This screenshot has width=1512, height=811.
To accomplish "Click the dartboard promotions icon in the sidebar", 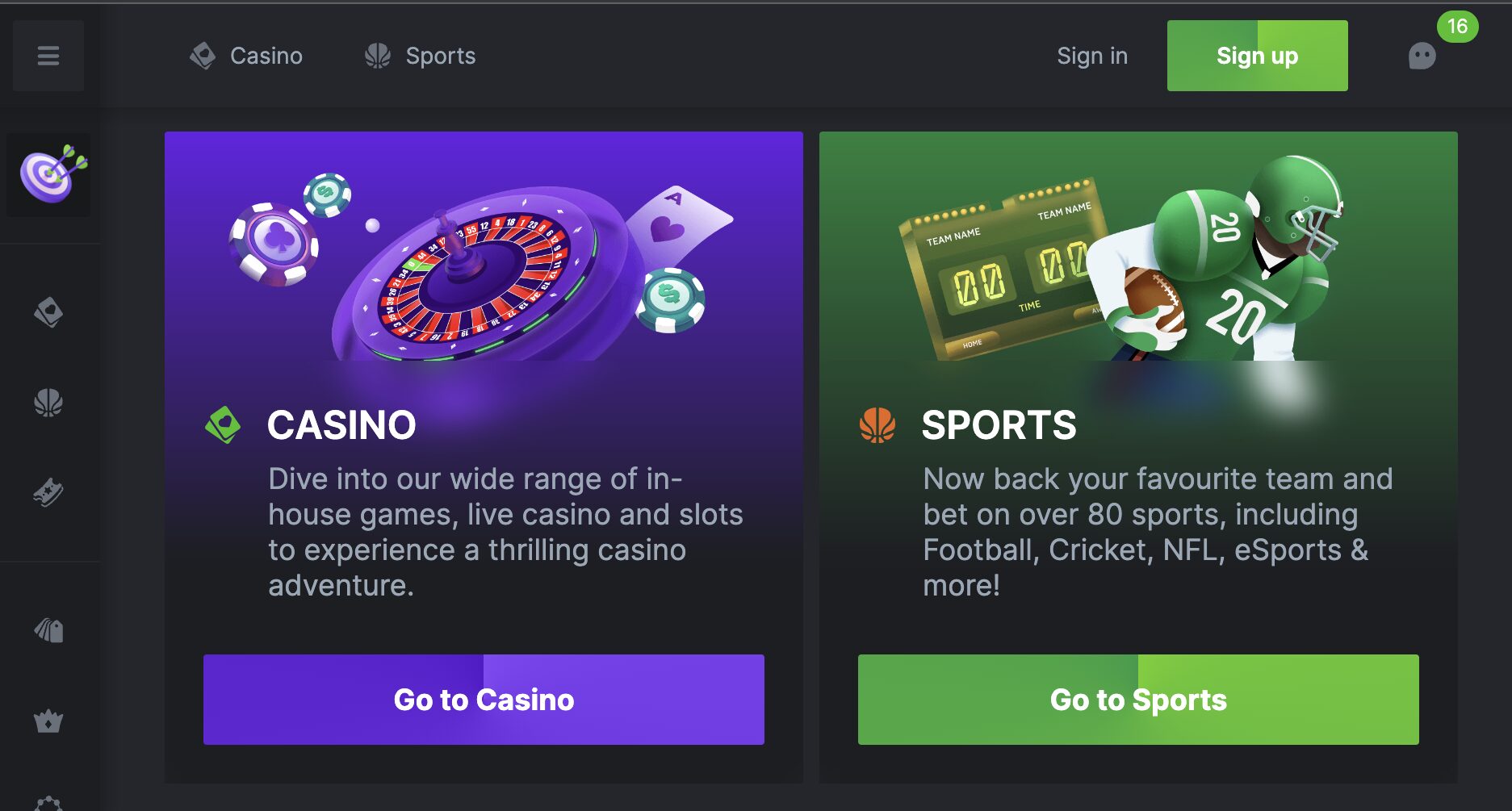I will point(49,175).
